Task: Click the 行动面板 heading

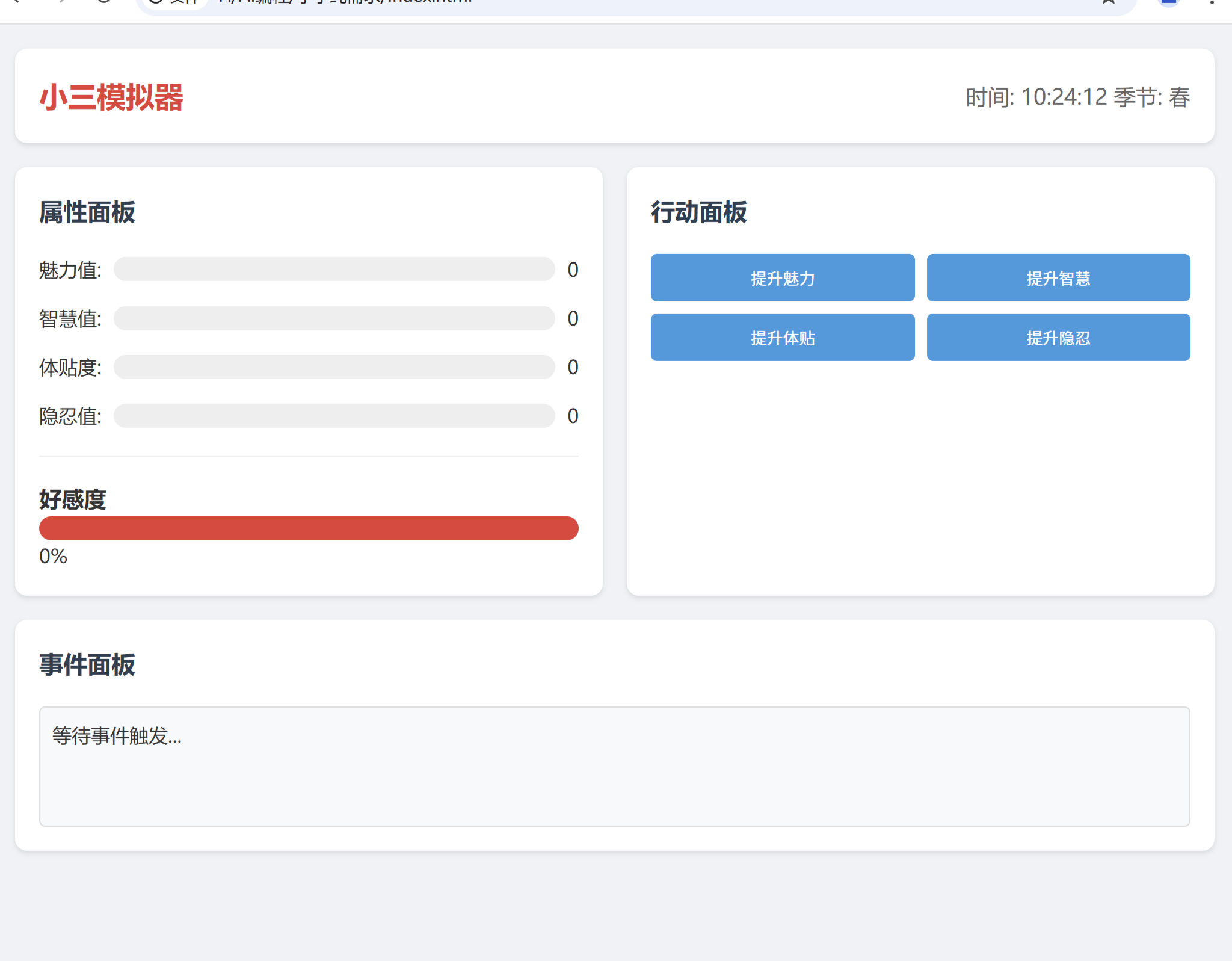Action: pyautogui.click(x=698, y=212)
